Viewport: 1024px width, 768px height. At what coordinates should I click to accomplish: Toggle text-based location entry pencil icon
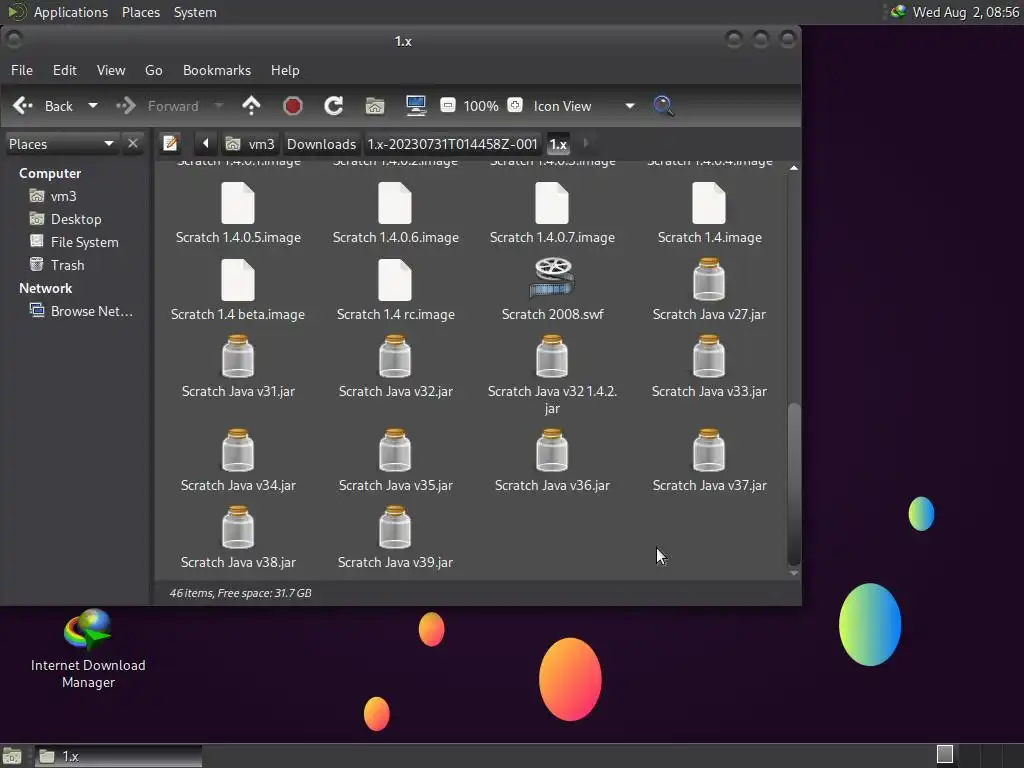[x=170, y=143]
